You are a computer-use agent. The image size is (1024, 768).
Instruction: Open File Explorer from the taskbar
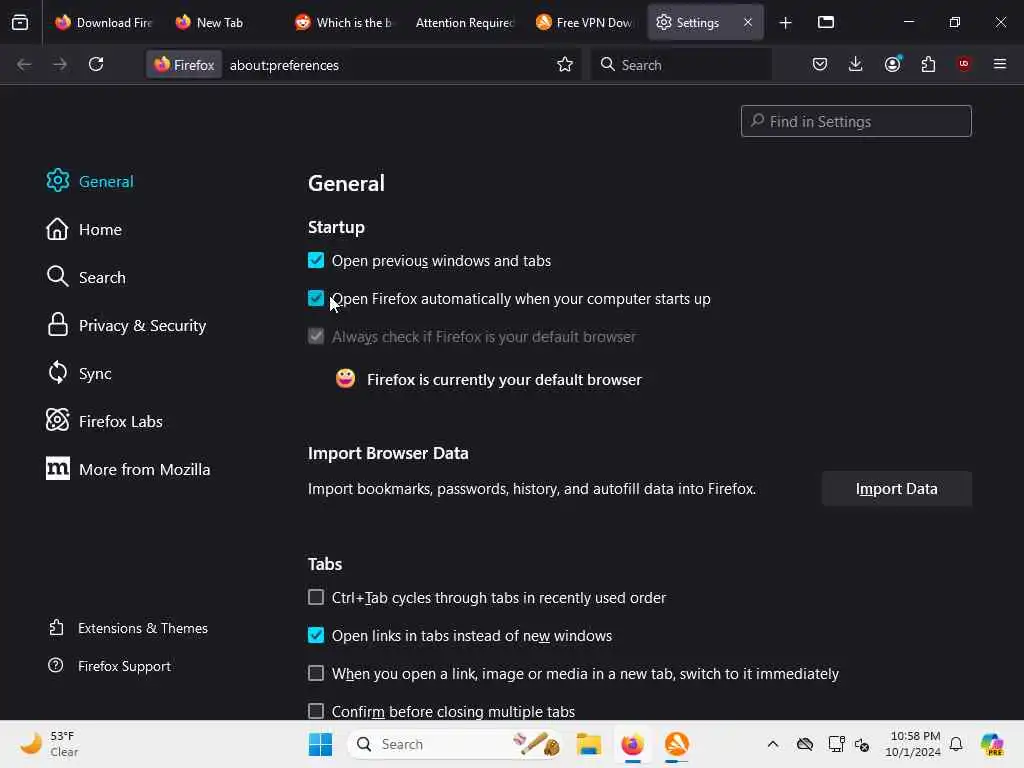point(588,744)
